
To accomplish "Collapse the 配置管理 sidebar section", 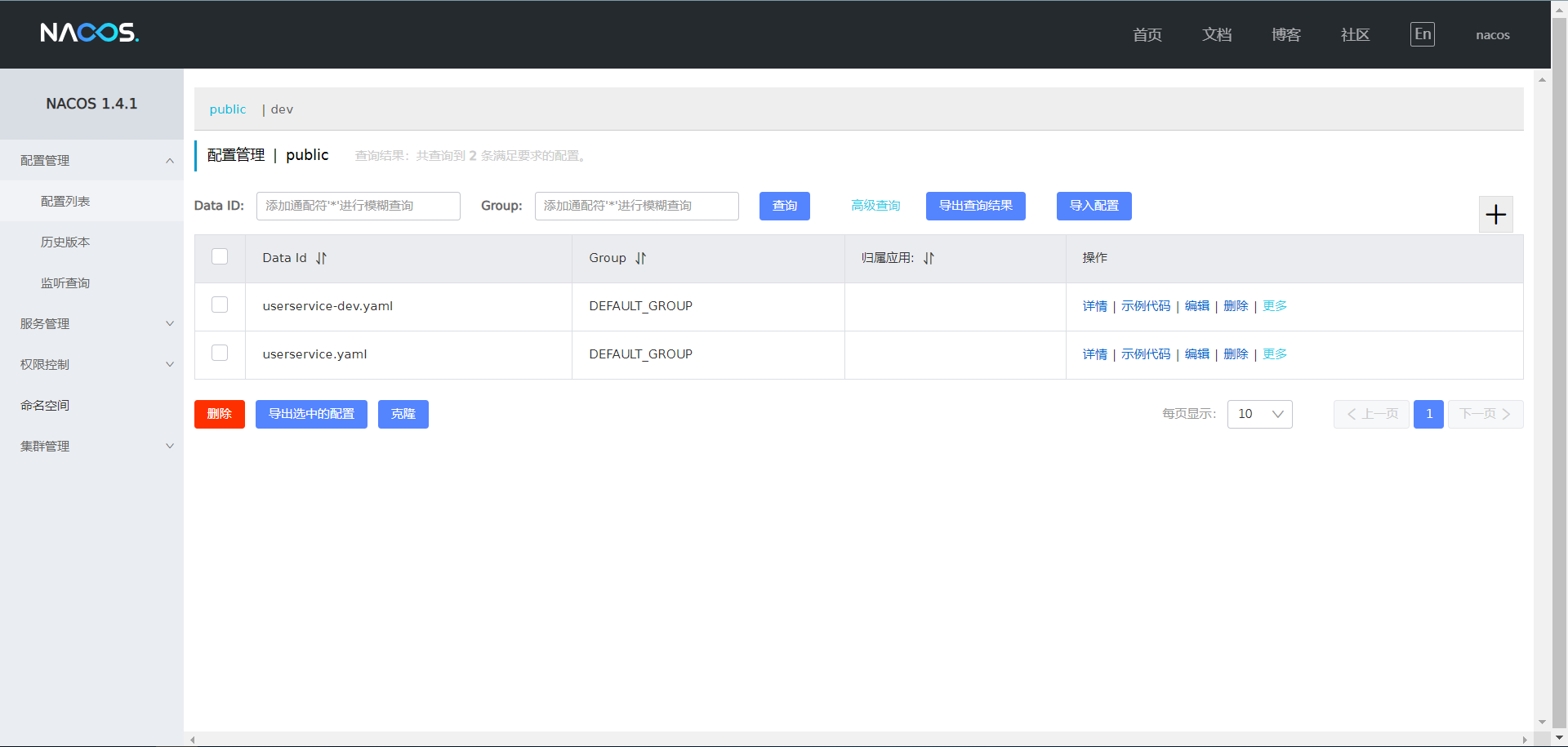I will 91,160.
